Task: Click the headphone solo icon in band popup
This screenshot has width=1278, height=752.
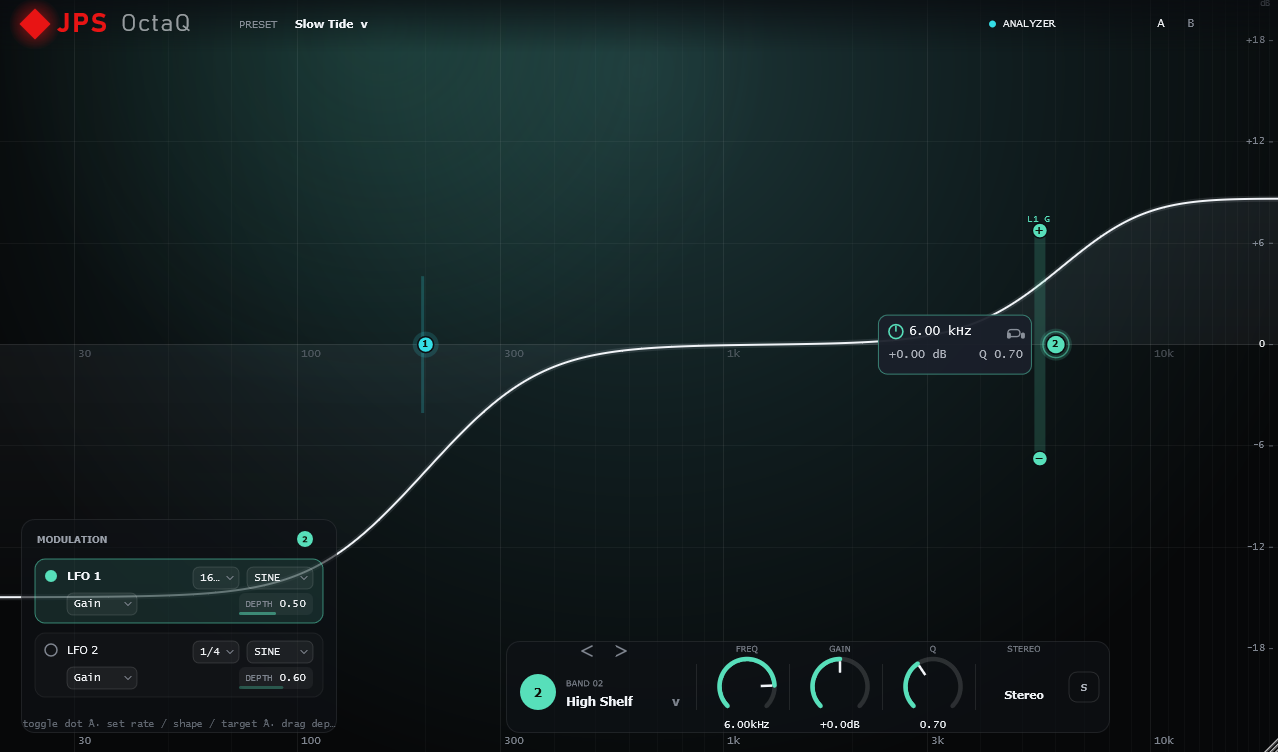Action: tap(1015, 333)
